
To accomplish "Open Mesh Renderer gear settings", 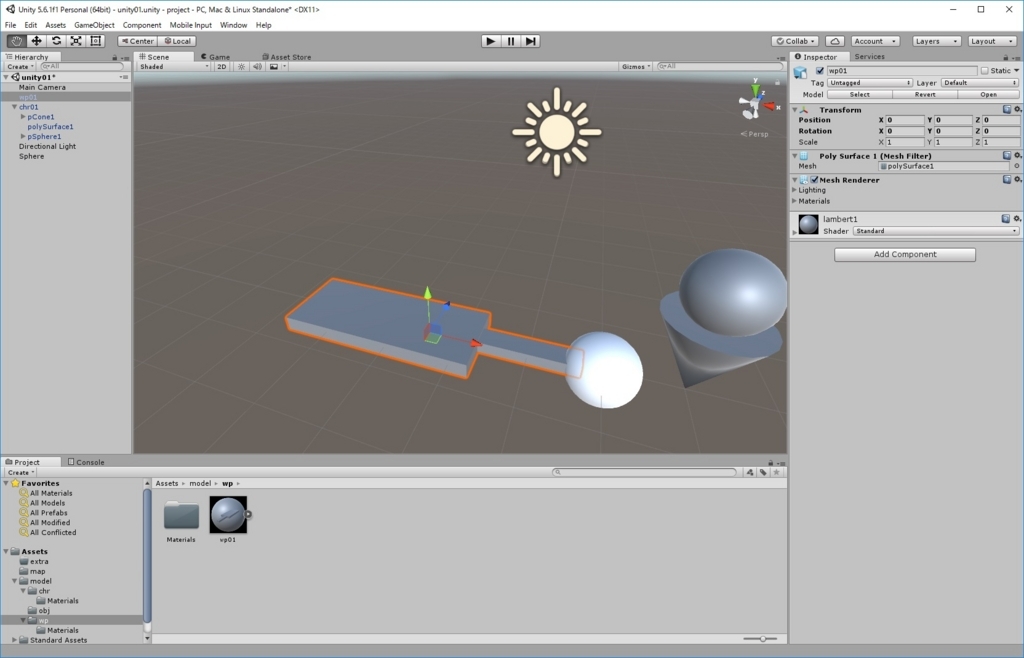I will 1017,180.
